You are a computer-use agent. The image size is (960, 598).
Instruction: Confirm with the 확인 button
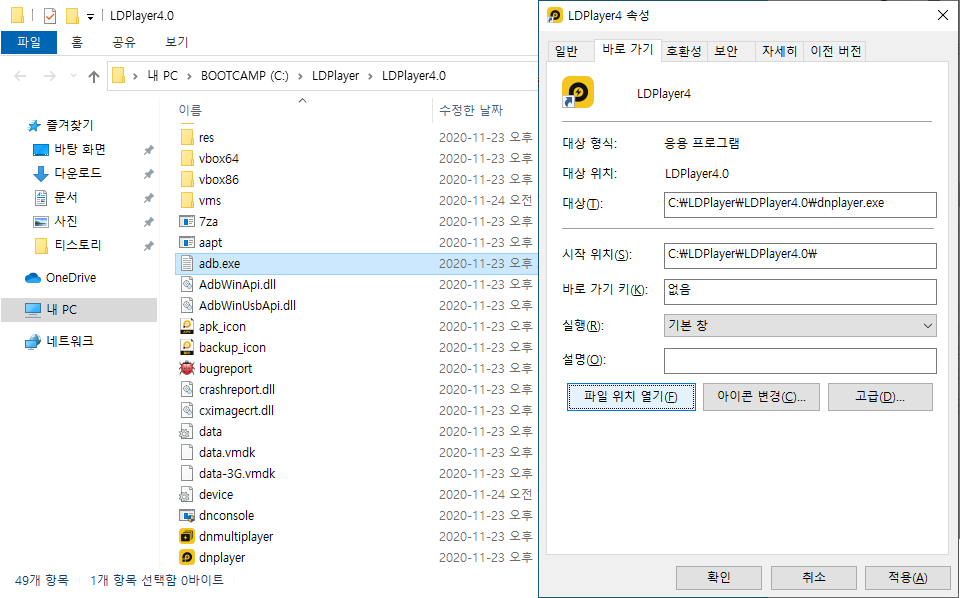pos(719,577)
